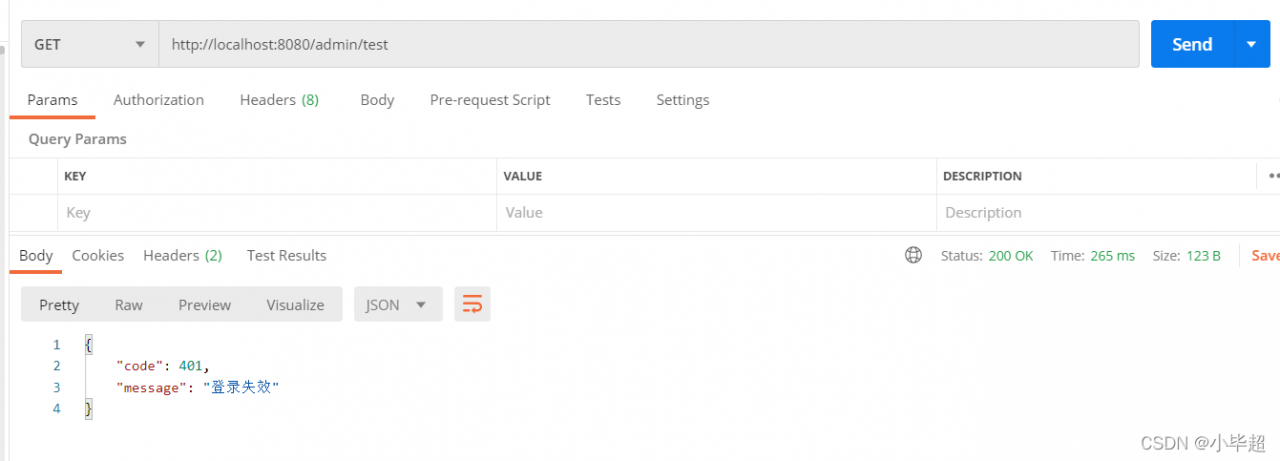Click the query param Key field
This screenshot has height=461, width=1280.
pos(276,212)
